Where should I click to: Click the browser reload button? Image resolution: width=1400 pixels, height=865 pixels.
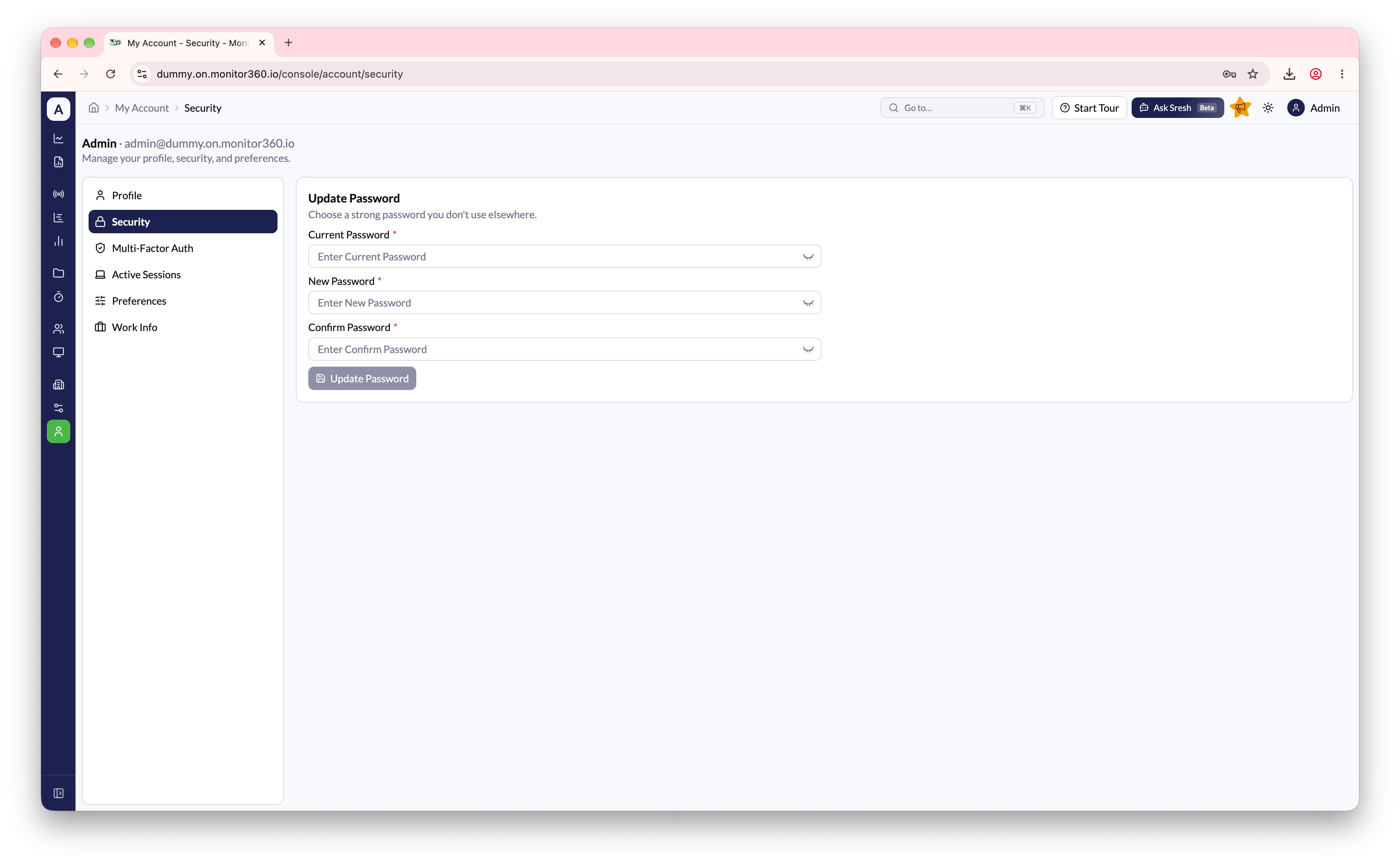point(111,74)
